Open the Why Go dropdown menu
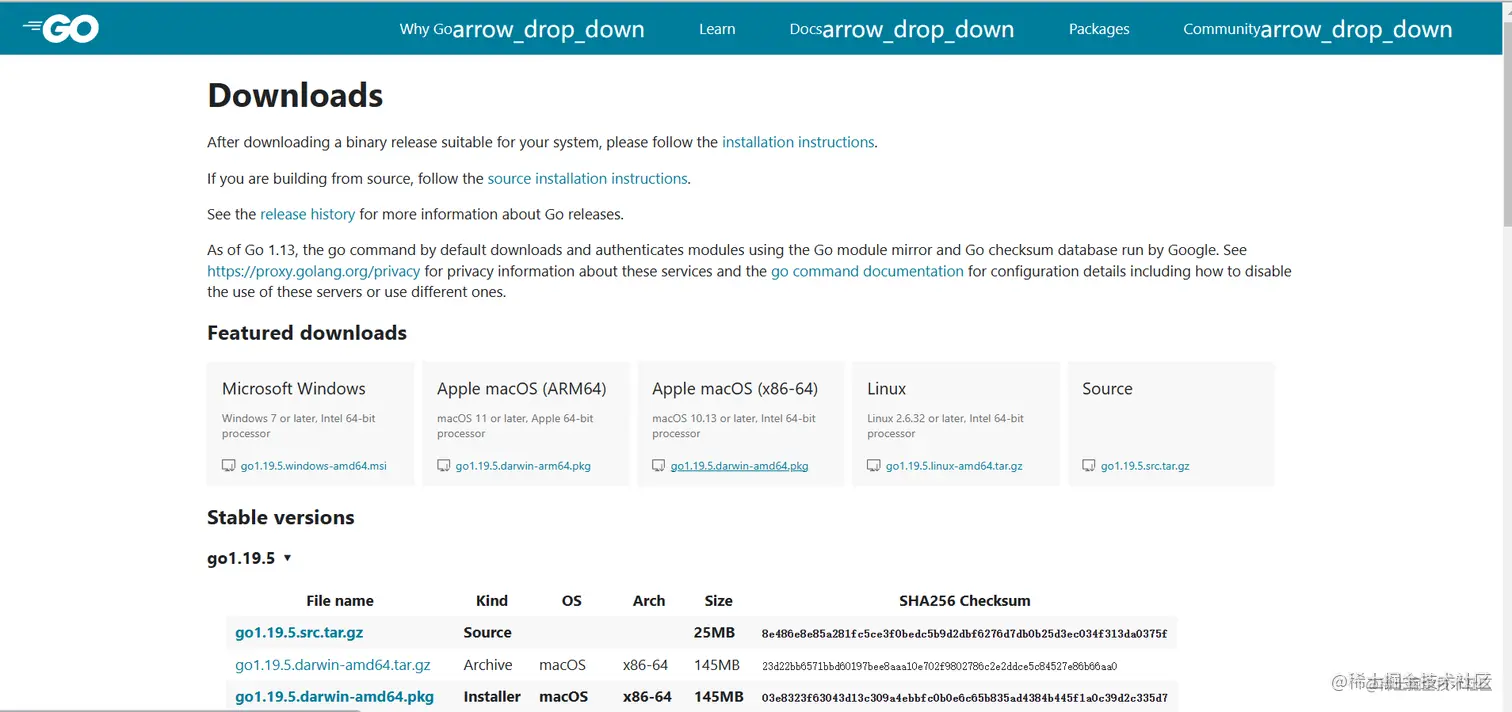 pyautogui.click(x=522, y=29)
